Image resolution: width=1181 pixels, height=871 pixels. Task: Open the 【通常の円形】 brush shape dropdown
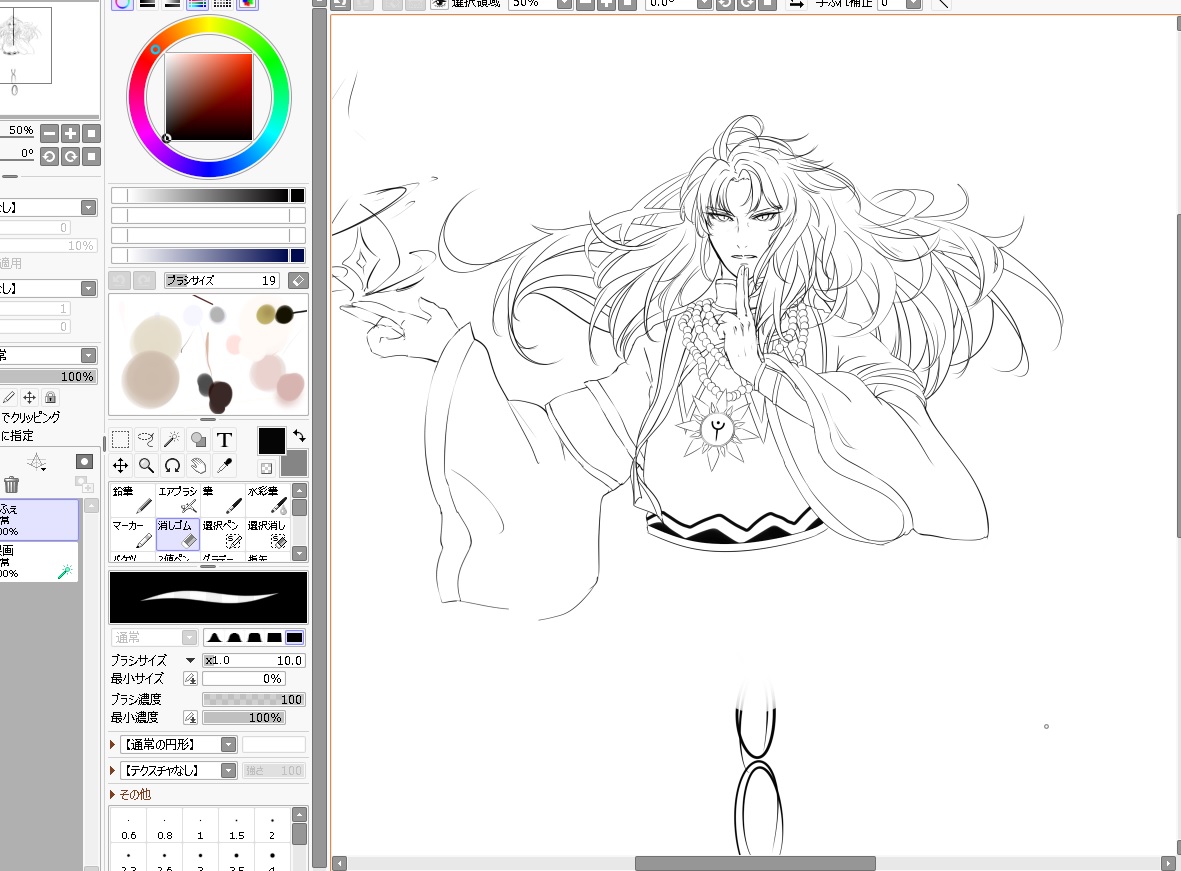pos(228,744)
